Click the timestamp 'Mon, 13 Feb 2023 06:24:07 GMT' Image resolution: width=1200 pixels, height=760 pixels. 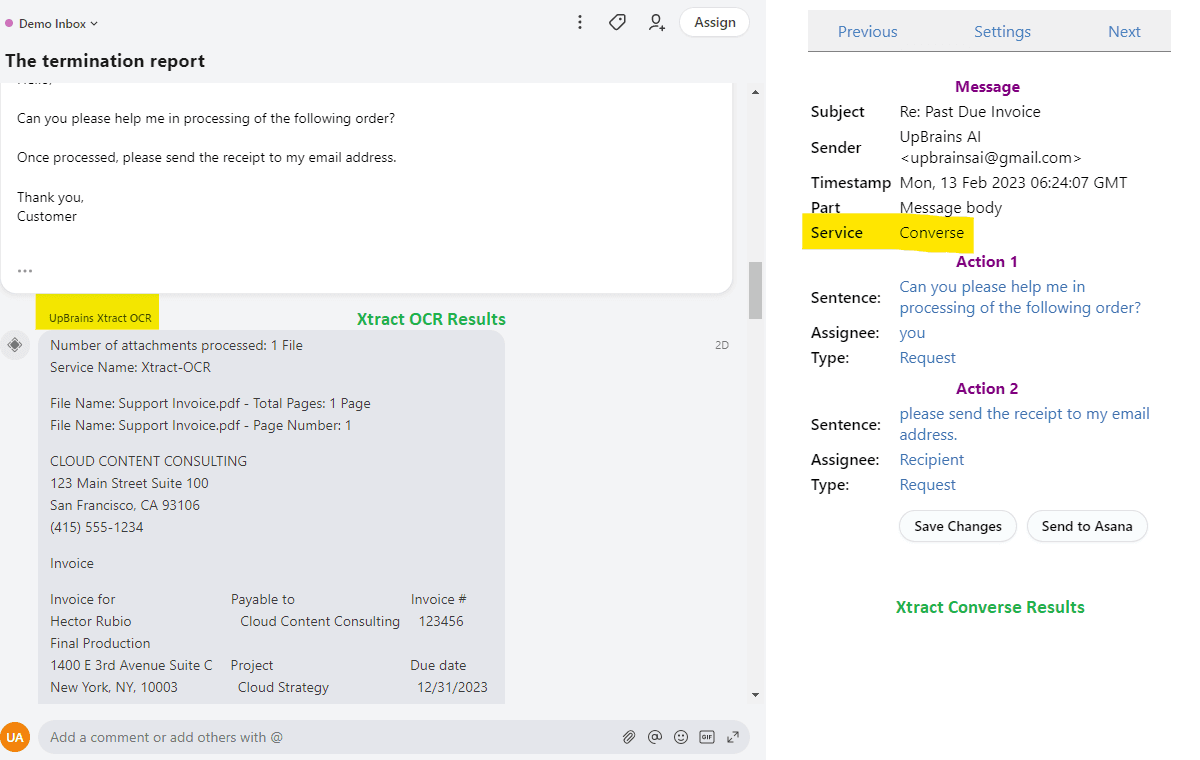[1013, 183]
